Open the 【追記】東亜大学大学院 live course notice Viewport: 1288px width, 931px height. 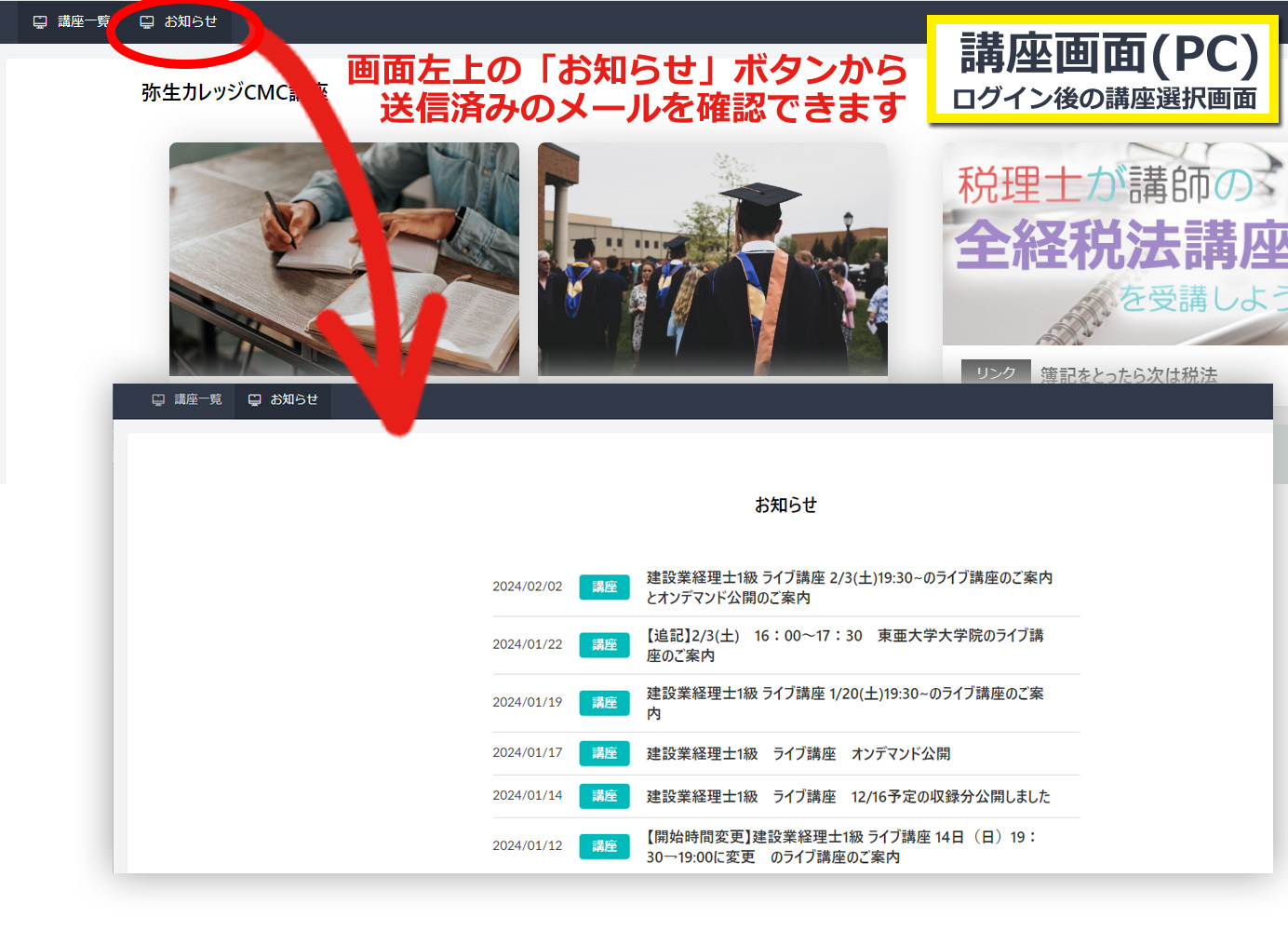844,645
